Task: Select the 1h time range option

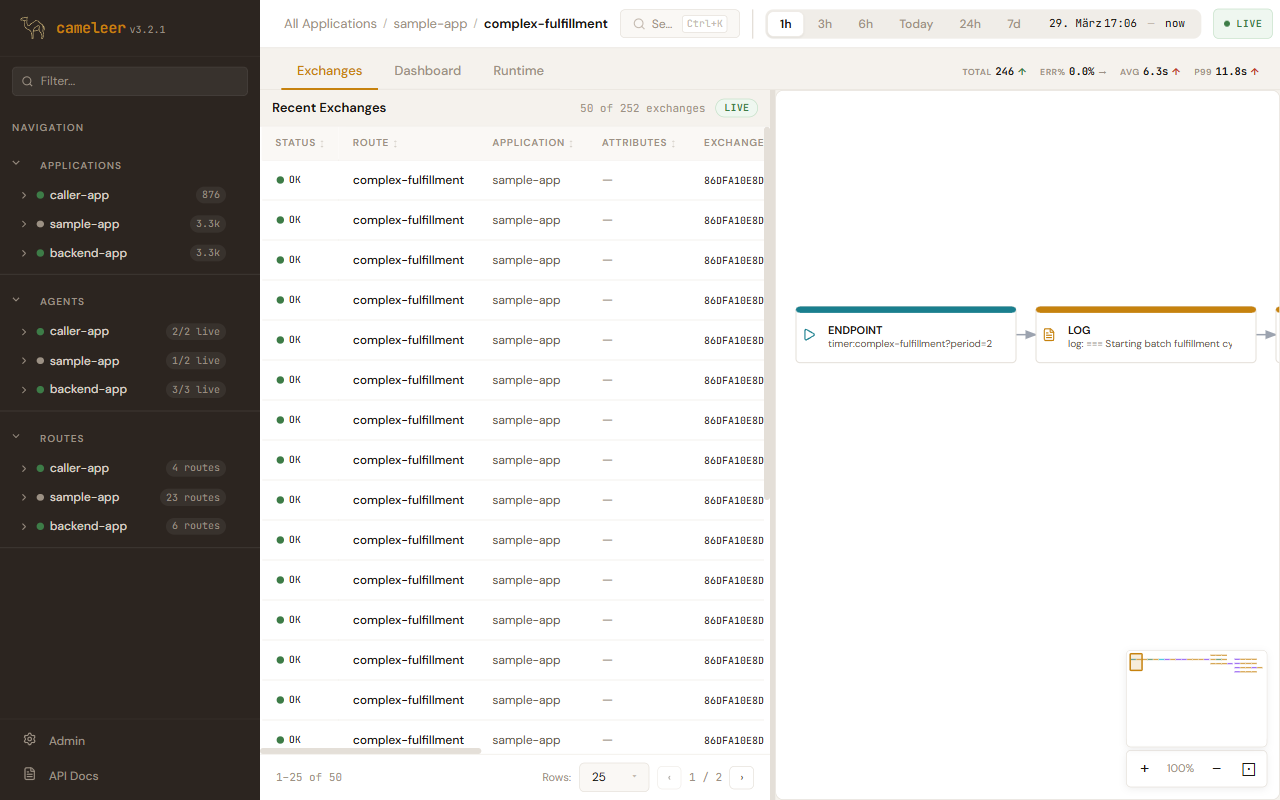Action: 786,24
